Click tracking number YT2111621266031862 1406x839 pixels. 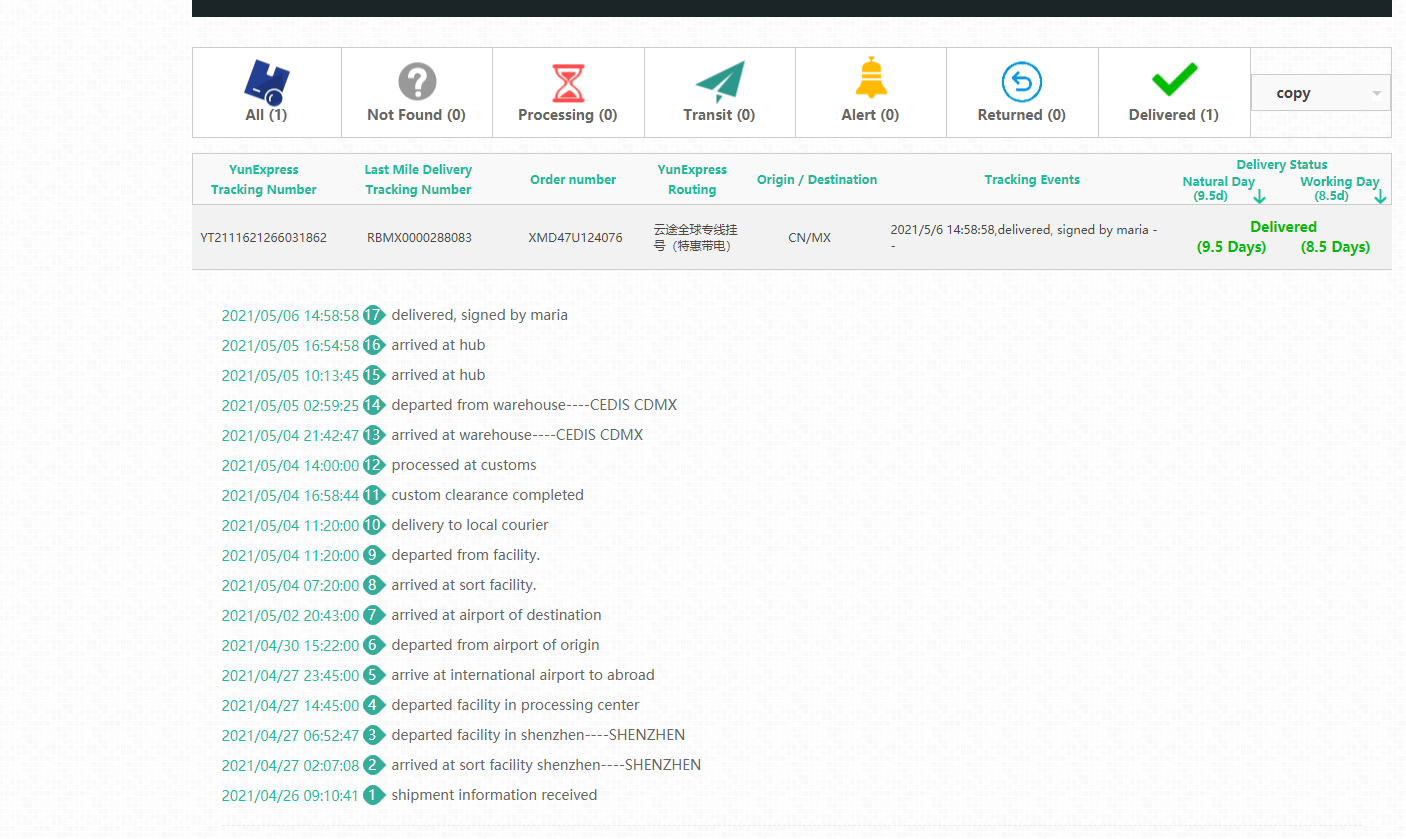pyautogui.click(x=263, y=238)
